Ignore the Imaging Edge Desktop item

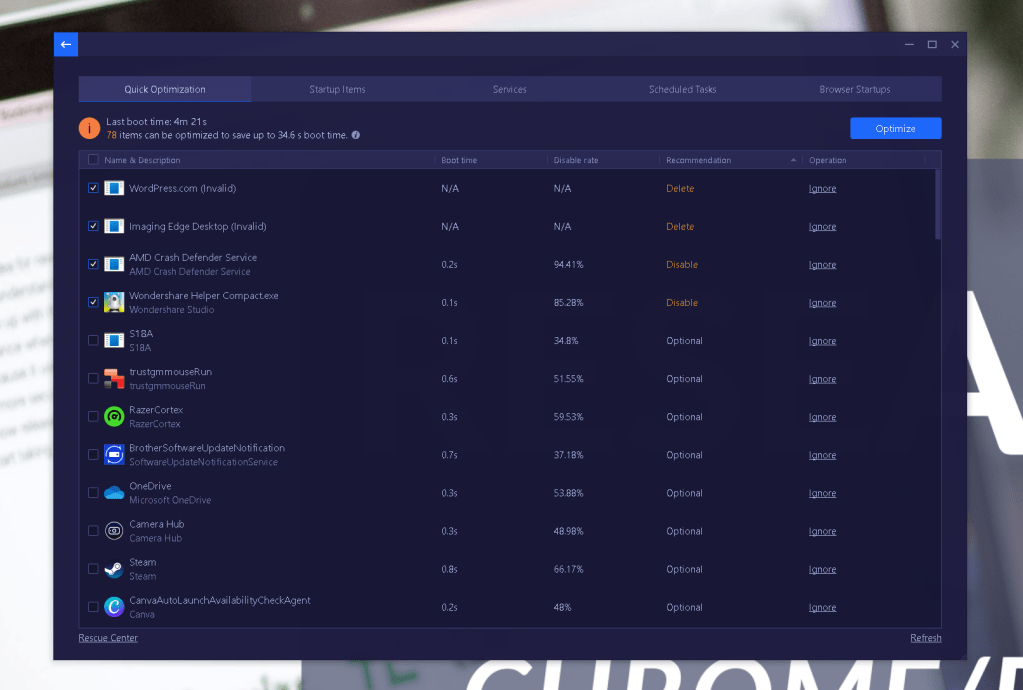(x=822, y=226)
